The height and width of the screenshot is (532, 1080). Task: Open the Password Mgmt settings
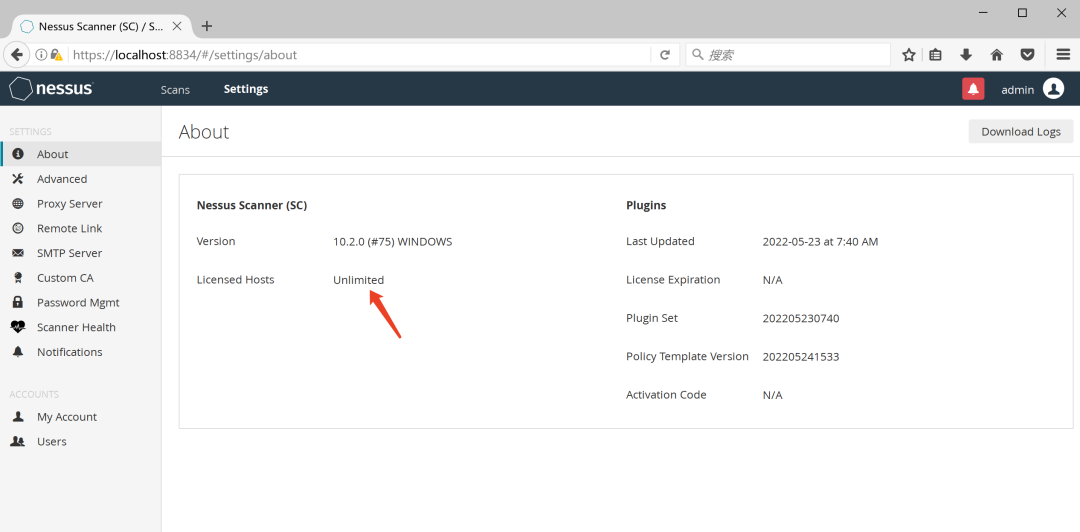tap(81, 303)
